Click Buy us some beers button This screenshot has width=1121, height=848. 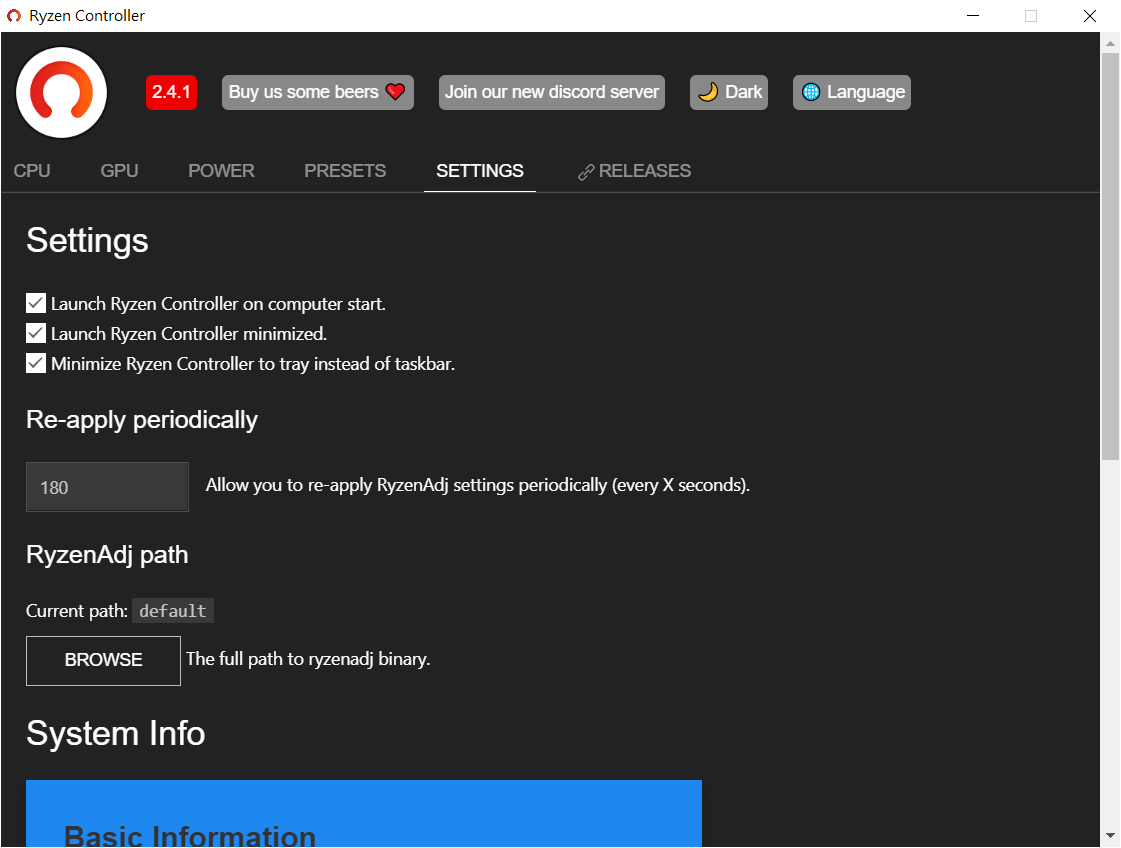[317, 92]
